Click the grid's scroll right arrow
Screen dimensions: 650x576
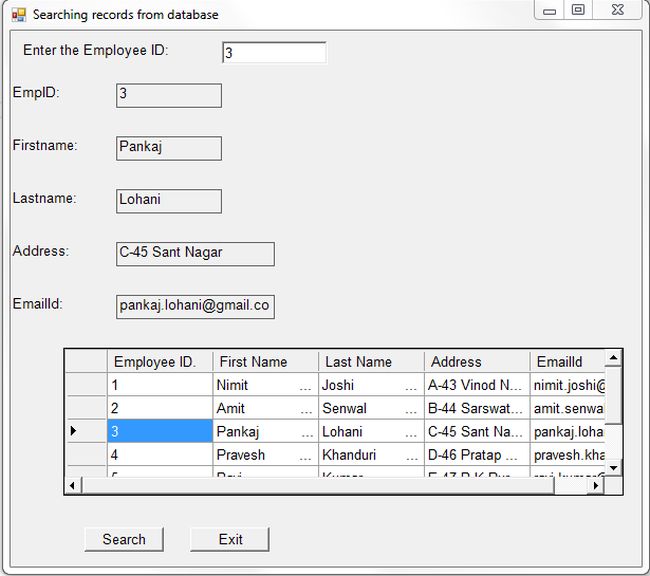point(596,485)
